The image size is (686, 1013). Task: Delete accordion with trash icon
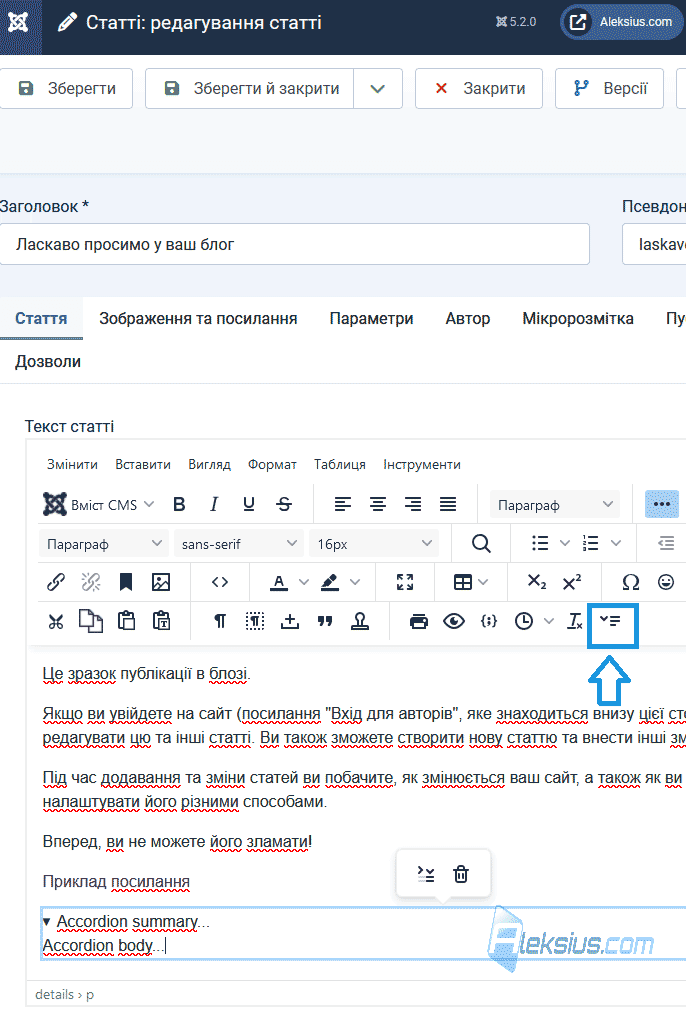461,874
